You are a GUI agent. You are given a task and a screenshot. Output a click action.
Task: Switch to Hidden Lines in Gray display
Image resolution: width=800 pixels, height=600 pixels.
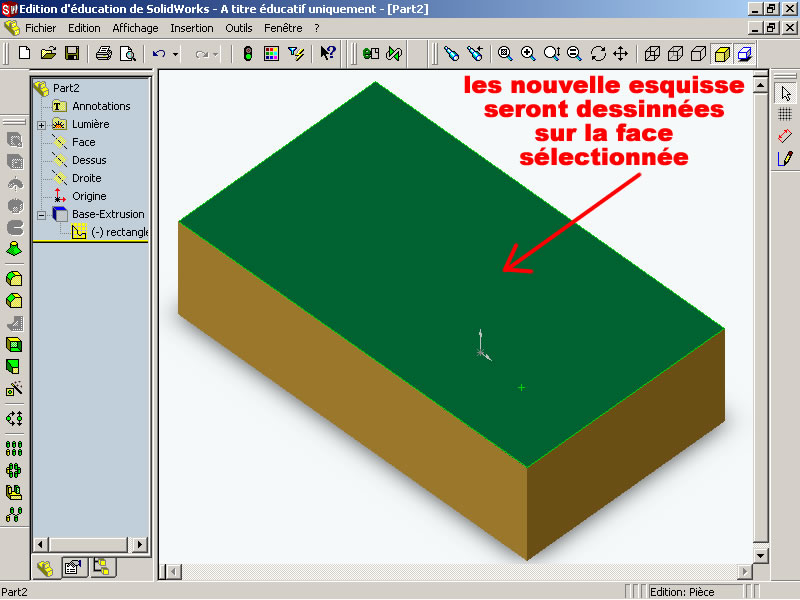pyautogui.click(x=676, y=53)
